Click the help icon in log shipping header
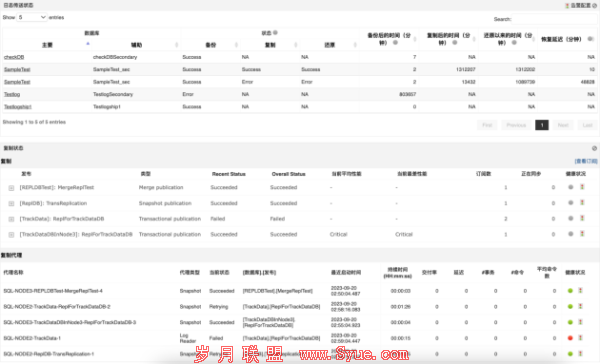The height and width of the screenshot is (364, 600). (595, 5)
